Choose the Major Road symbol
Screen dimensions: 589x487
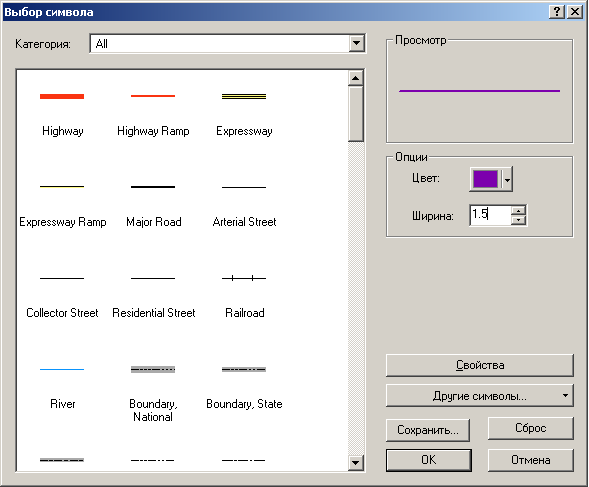tap(153, 204)
